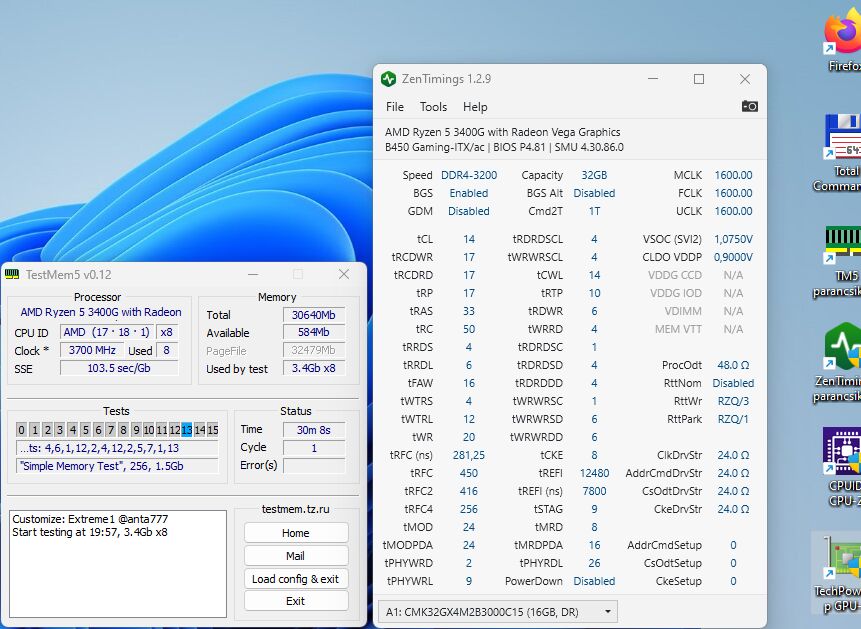Click the testmem.tz.ru link label

point(295,509)
